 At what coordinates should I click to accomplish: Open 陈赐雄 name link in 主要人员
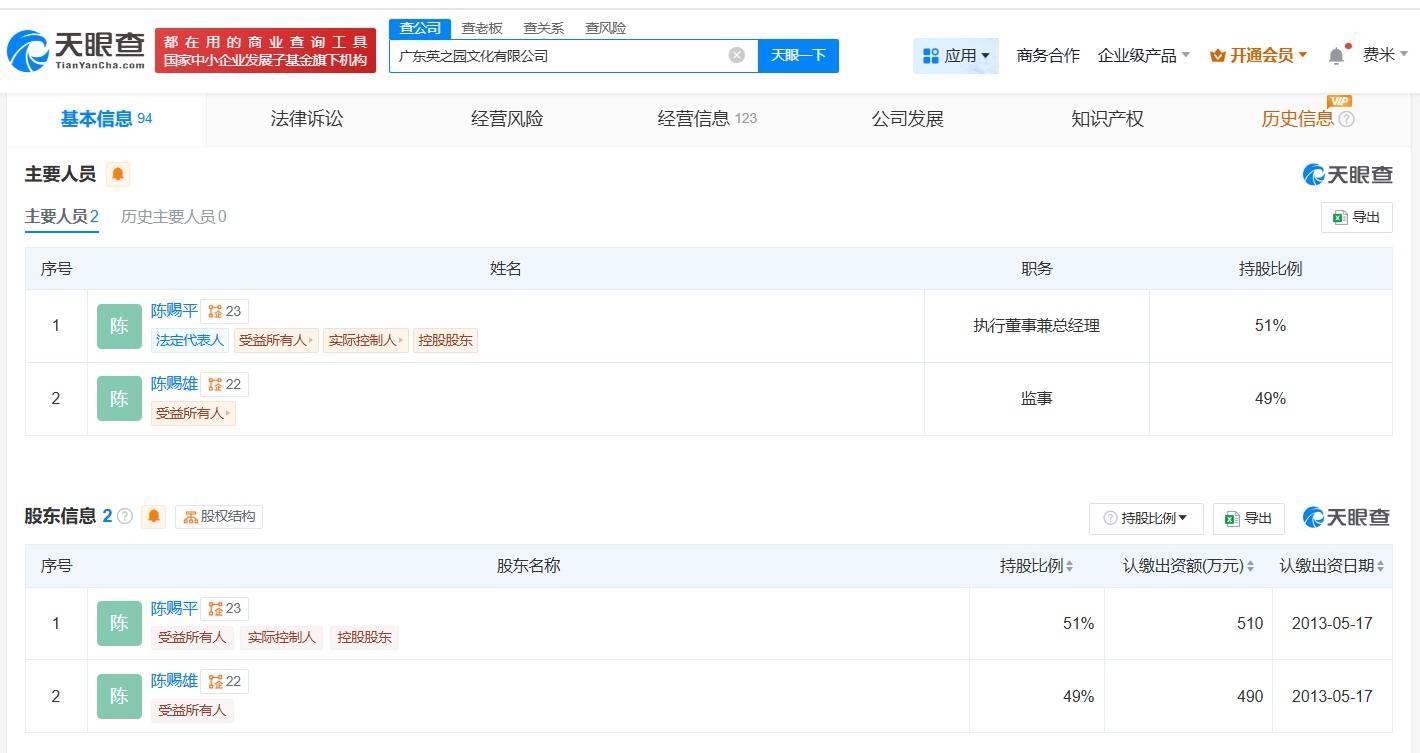pos(174,384)
